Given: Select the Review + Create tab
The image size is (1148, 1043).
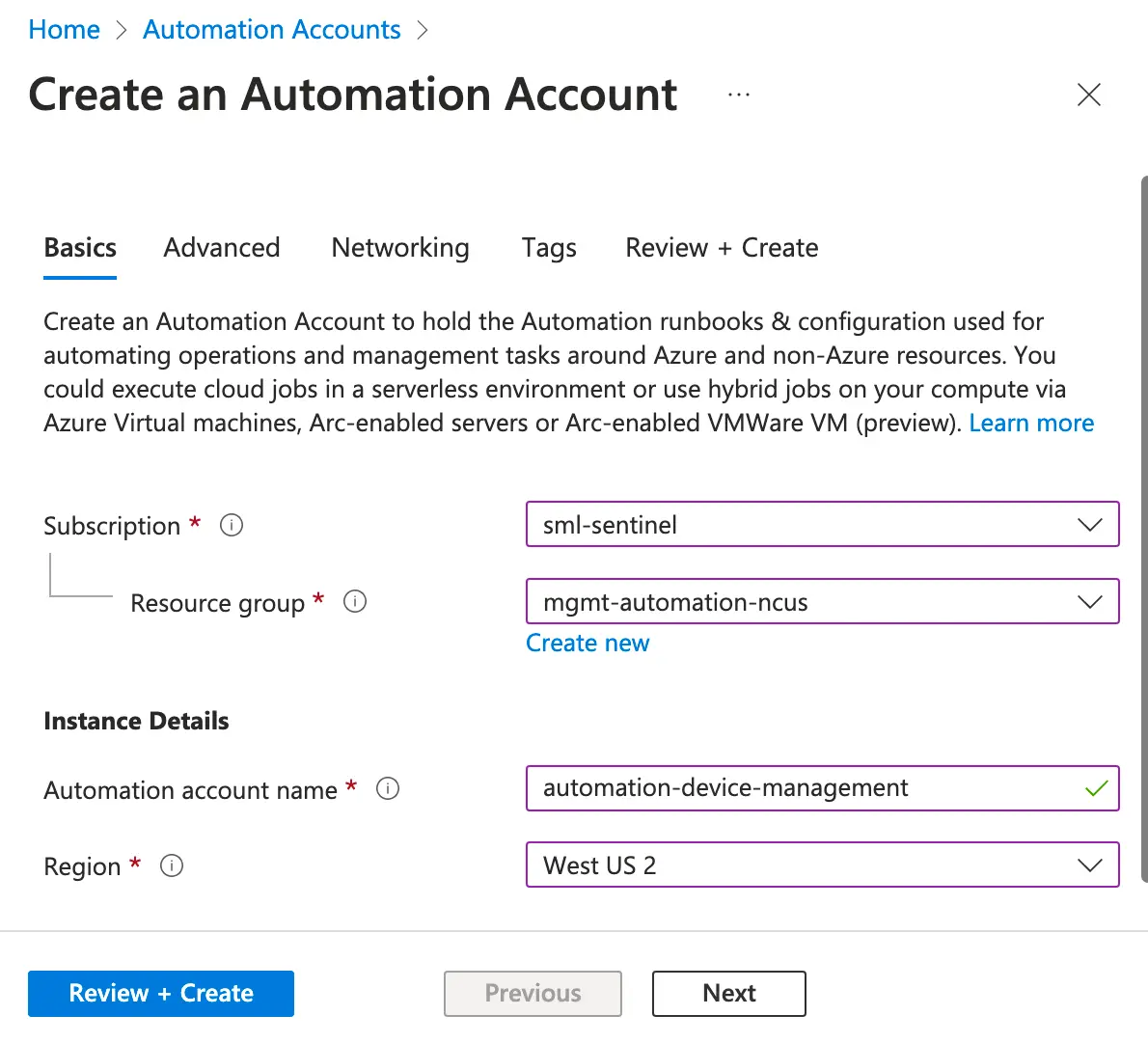Looking at the screenshot, I should [722, 248].
